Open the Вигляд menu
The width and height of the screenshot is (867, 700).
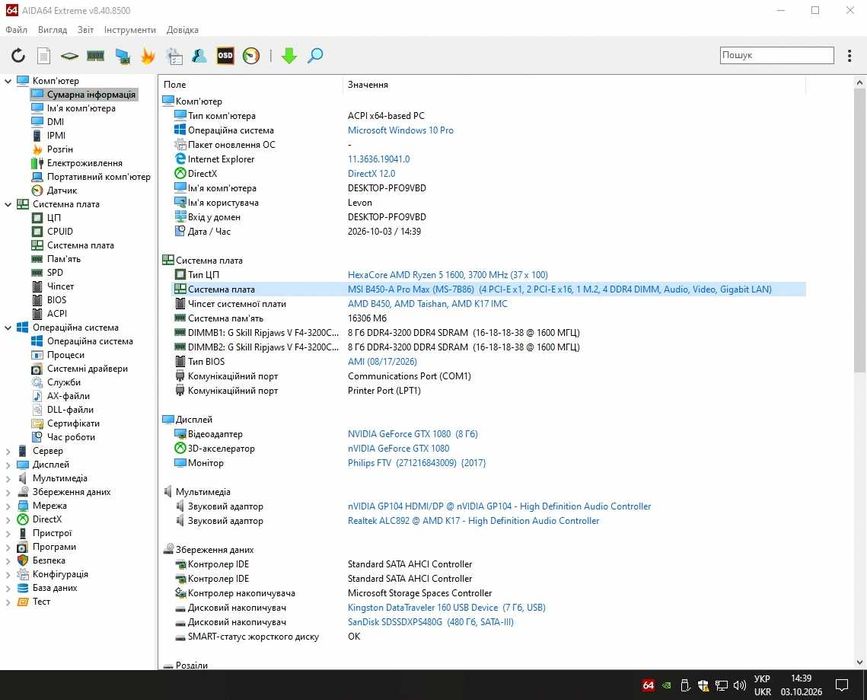click(53, 30)
